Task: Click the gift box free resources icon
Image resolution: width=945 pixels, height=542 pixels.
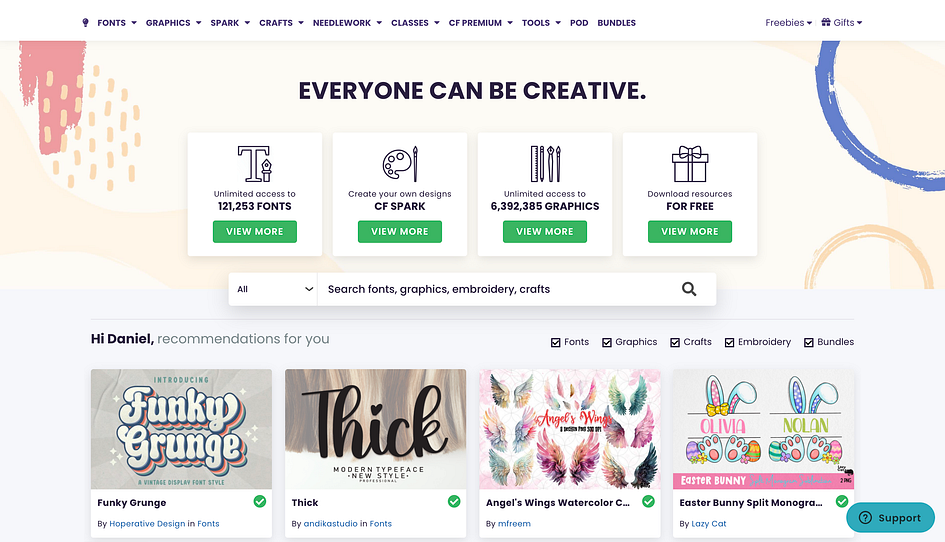Action: [689, 163]
